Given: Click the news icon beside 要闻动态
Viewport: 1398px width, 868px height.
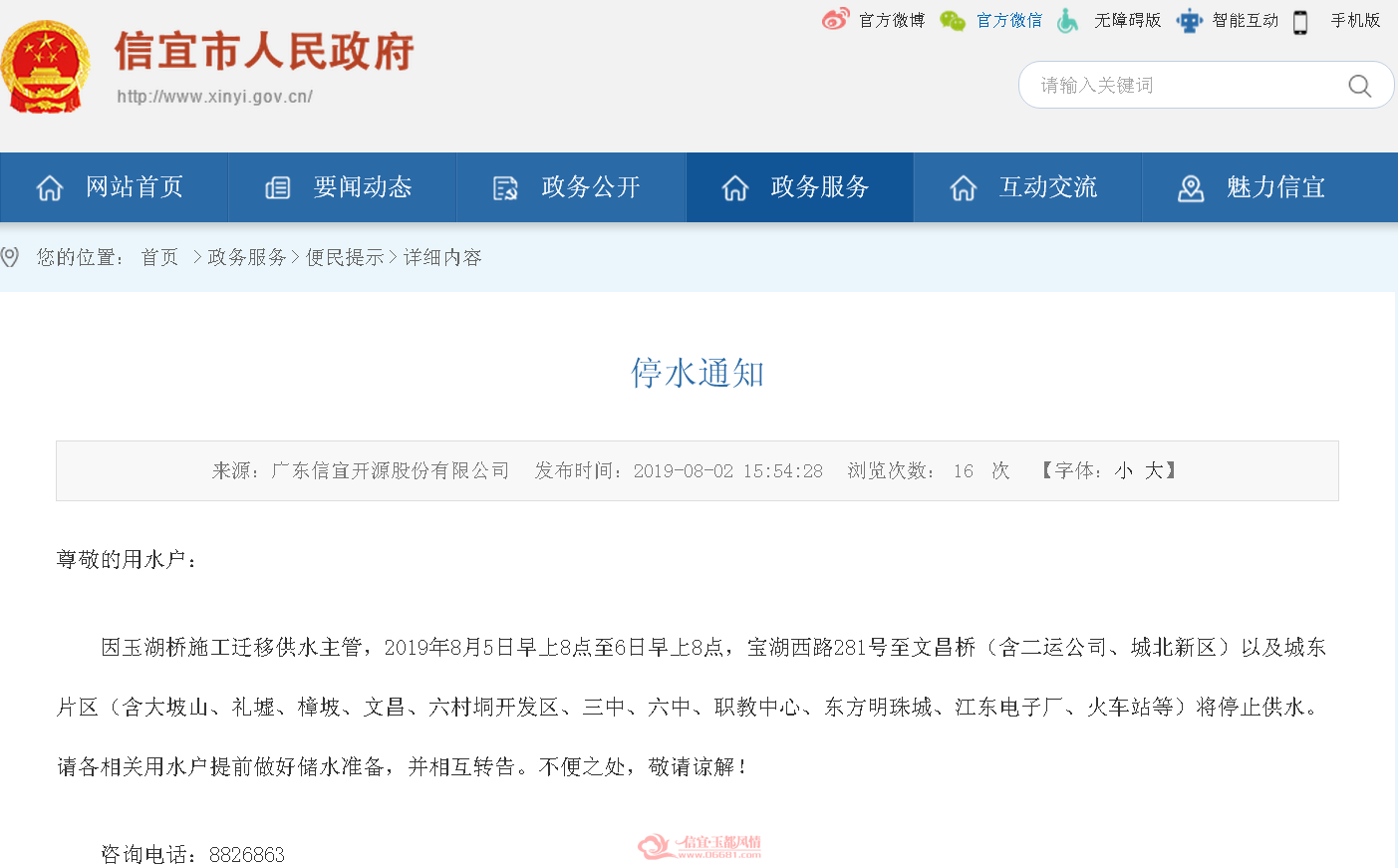Looking at the screenshot, I should coord(278,187).
